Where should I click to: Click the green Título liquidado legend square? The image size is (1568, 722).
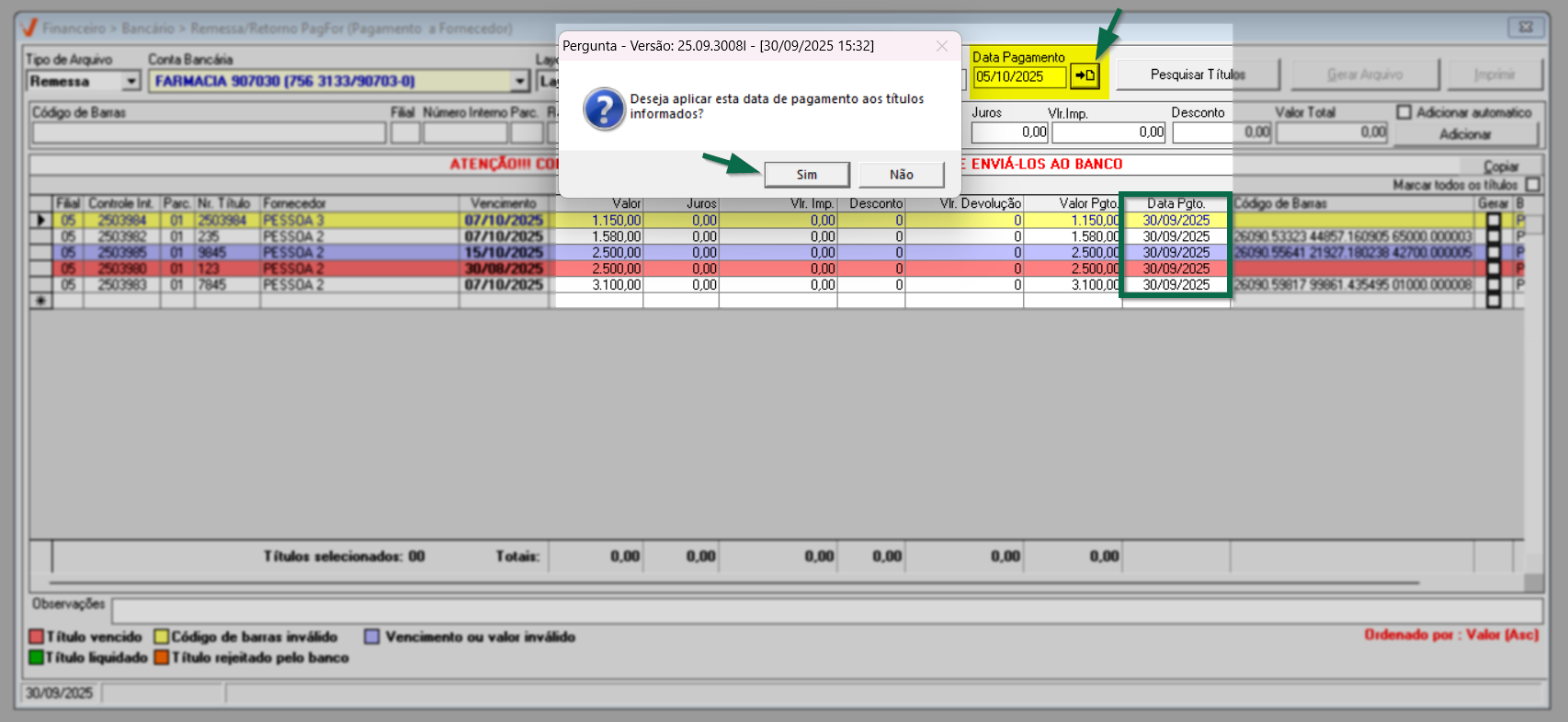coord(37,658)
